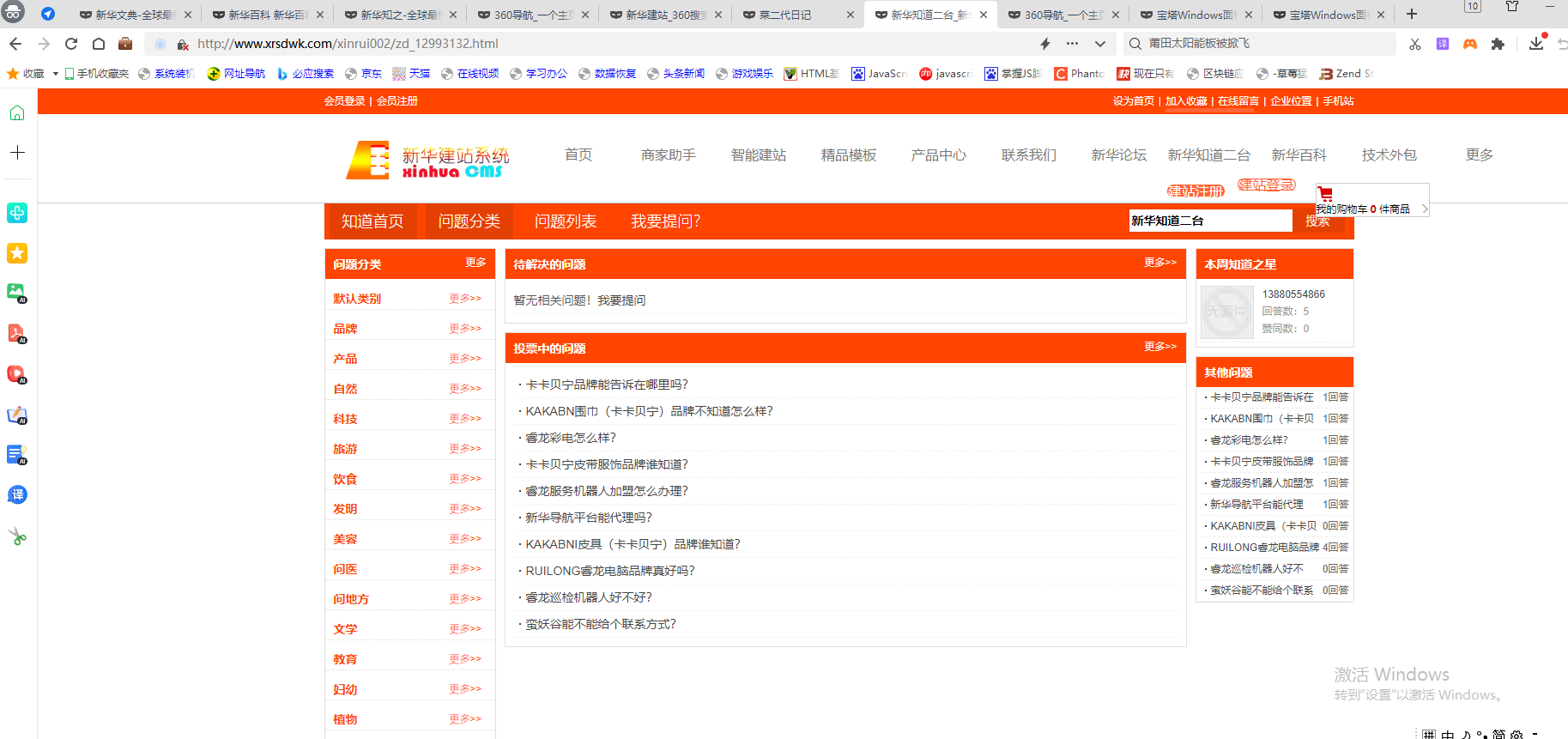Open the 会员登录 link

click(344, 101)
